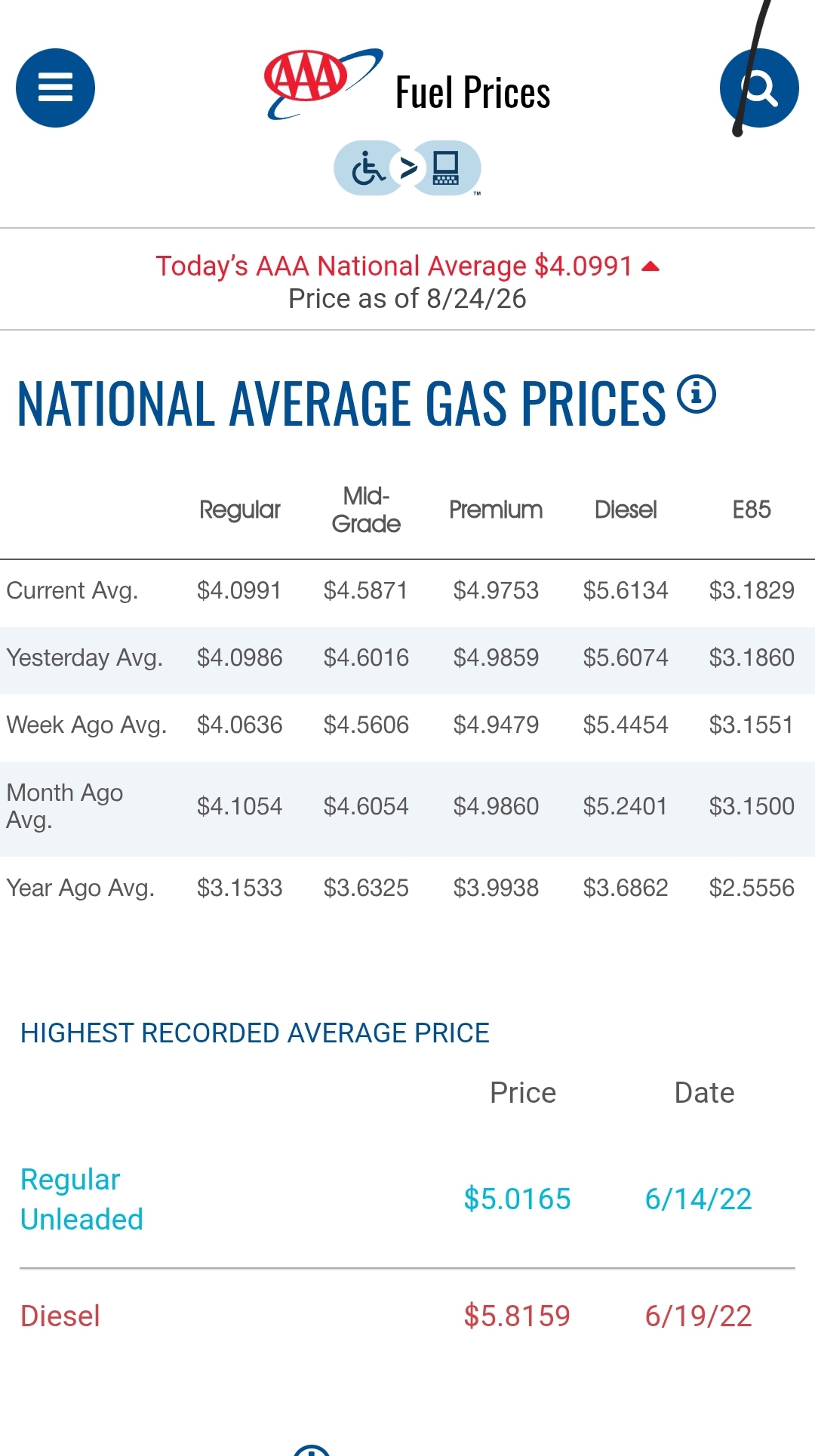The height and width of the screenshot is (1456, 815).
Task: Click the partial info icon at page bottom
Action: (312, 1449)
